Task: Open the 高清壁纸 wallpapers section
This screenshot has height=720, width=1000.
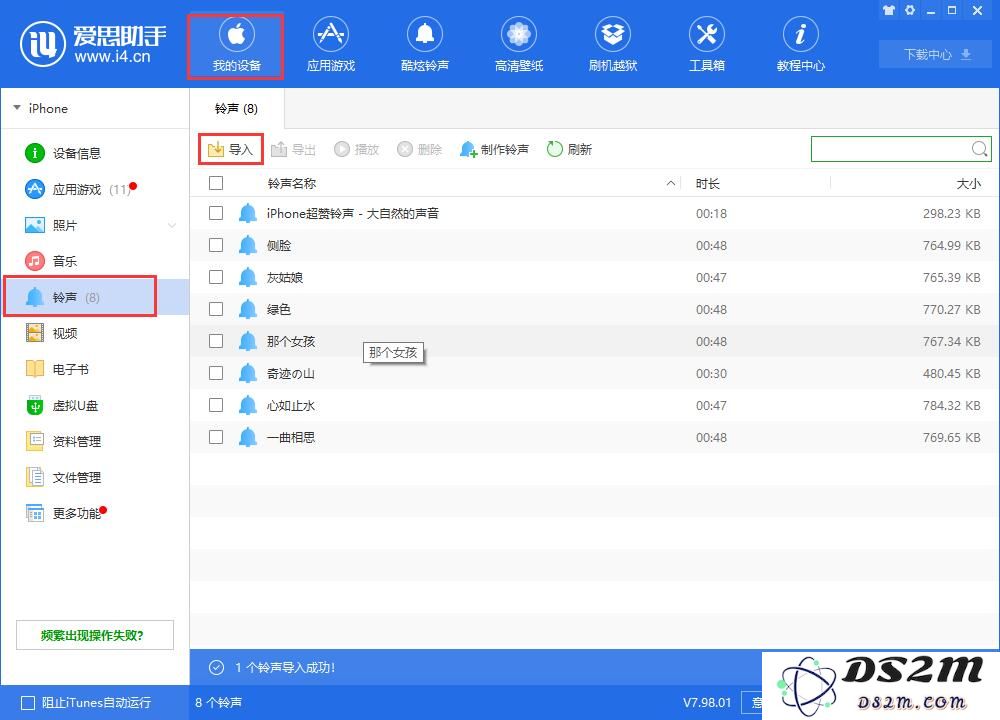Action: (x=518, y=46)
